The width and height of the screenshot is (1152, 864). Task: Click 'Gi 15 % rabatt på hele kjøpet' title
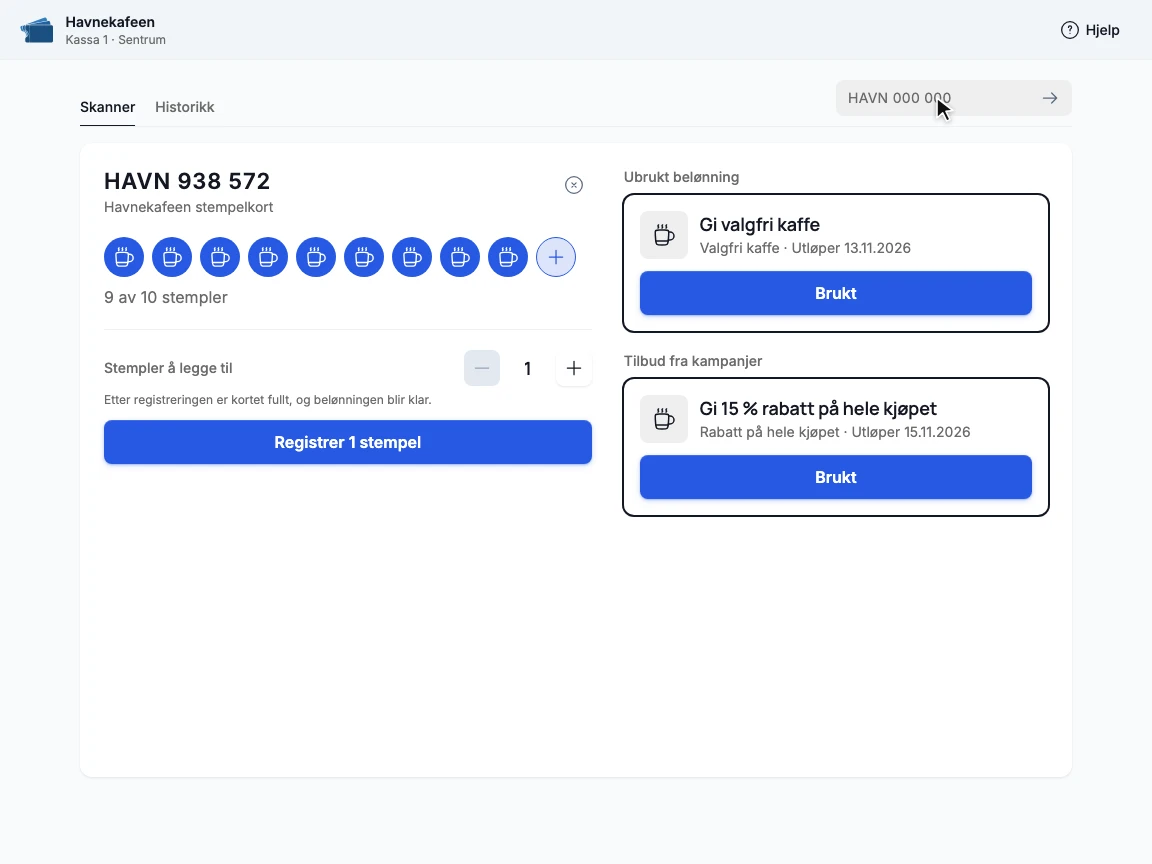click(818, 408)
